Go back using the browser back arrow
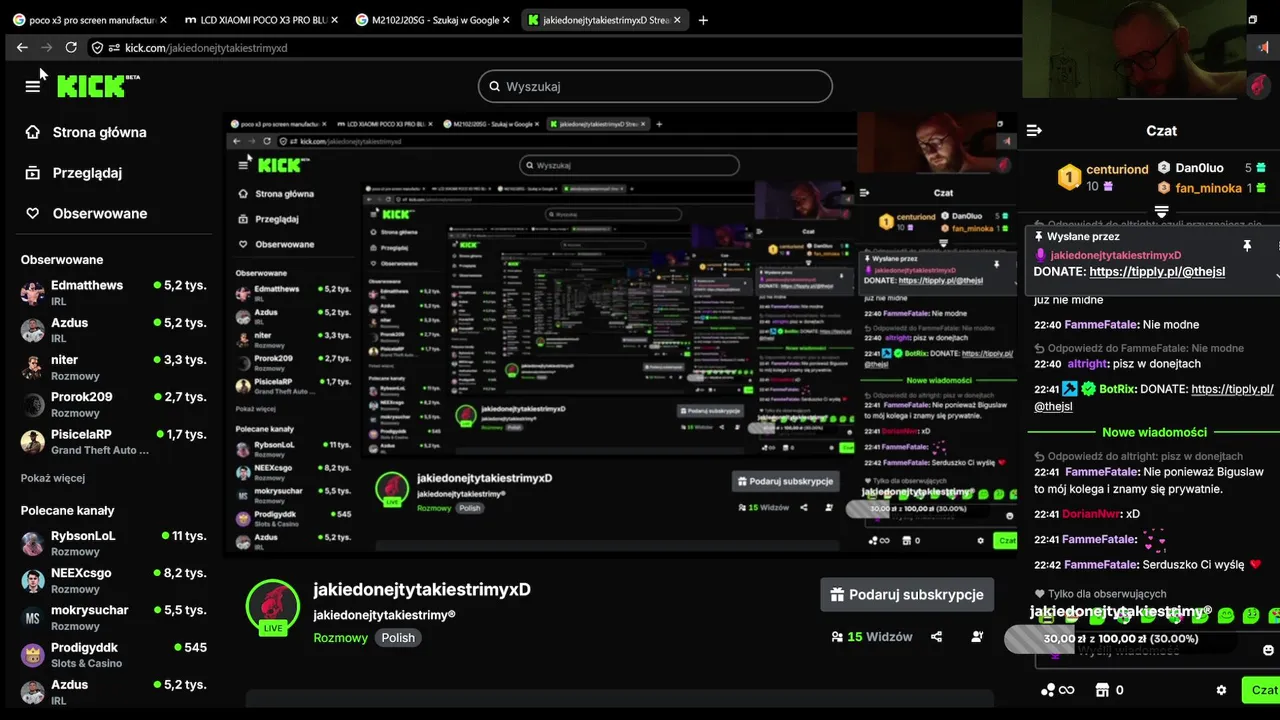This screenshot has width=1280, height=720. point(22,47)
